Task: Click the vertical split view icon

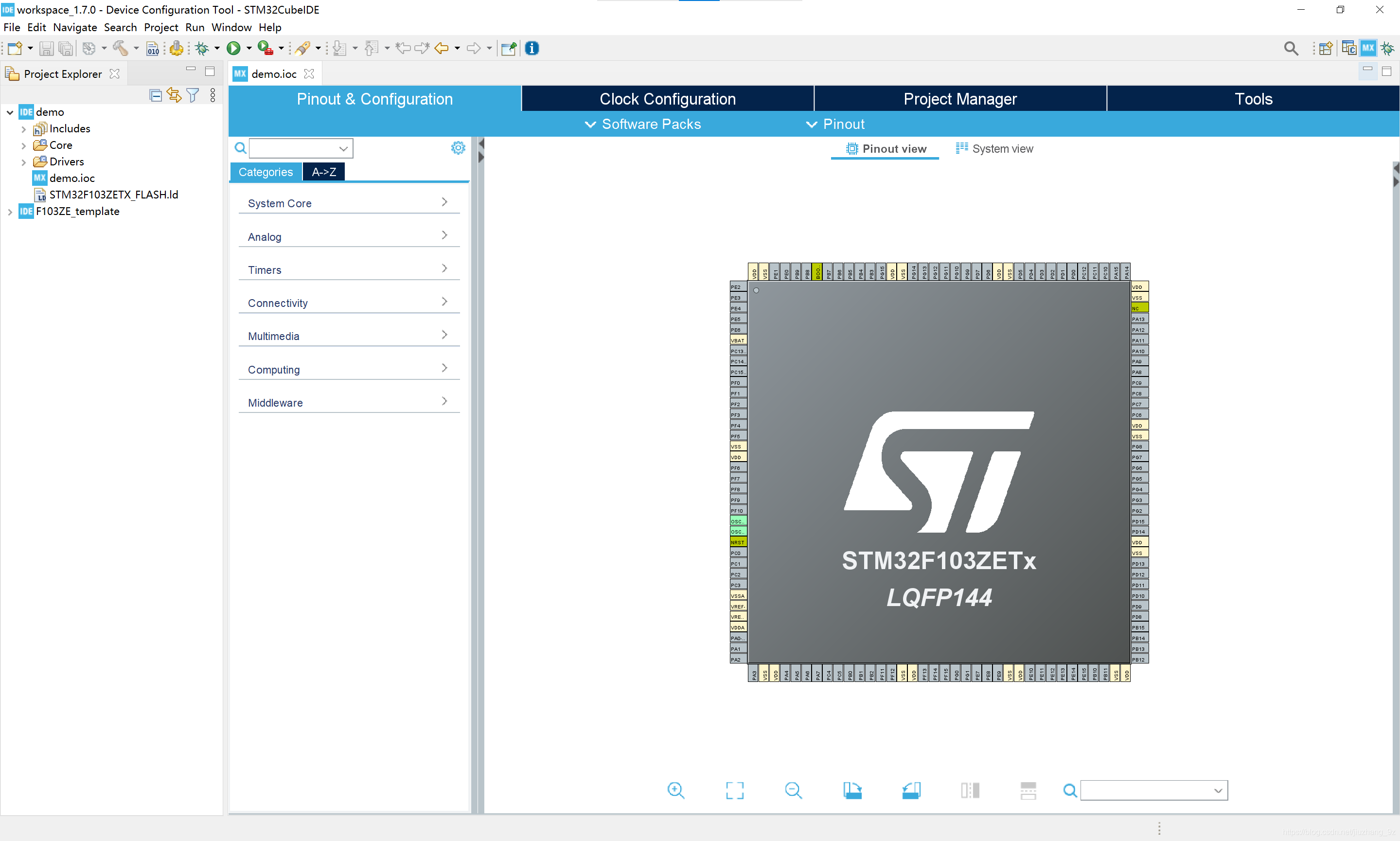Action: 970,790
